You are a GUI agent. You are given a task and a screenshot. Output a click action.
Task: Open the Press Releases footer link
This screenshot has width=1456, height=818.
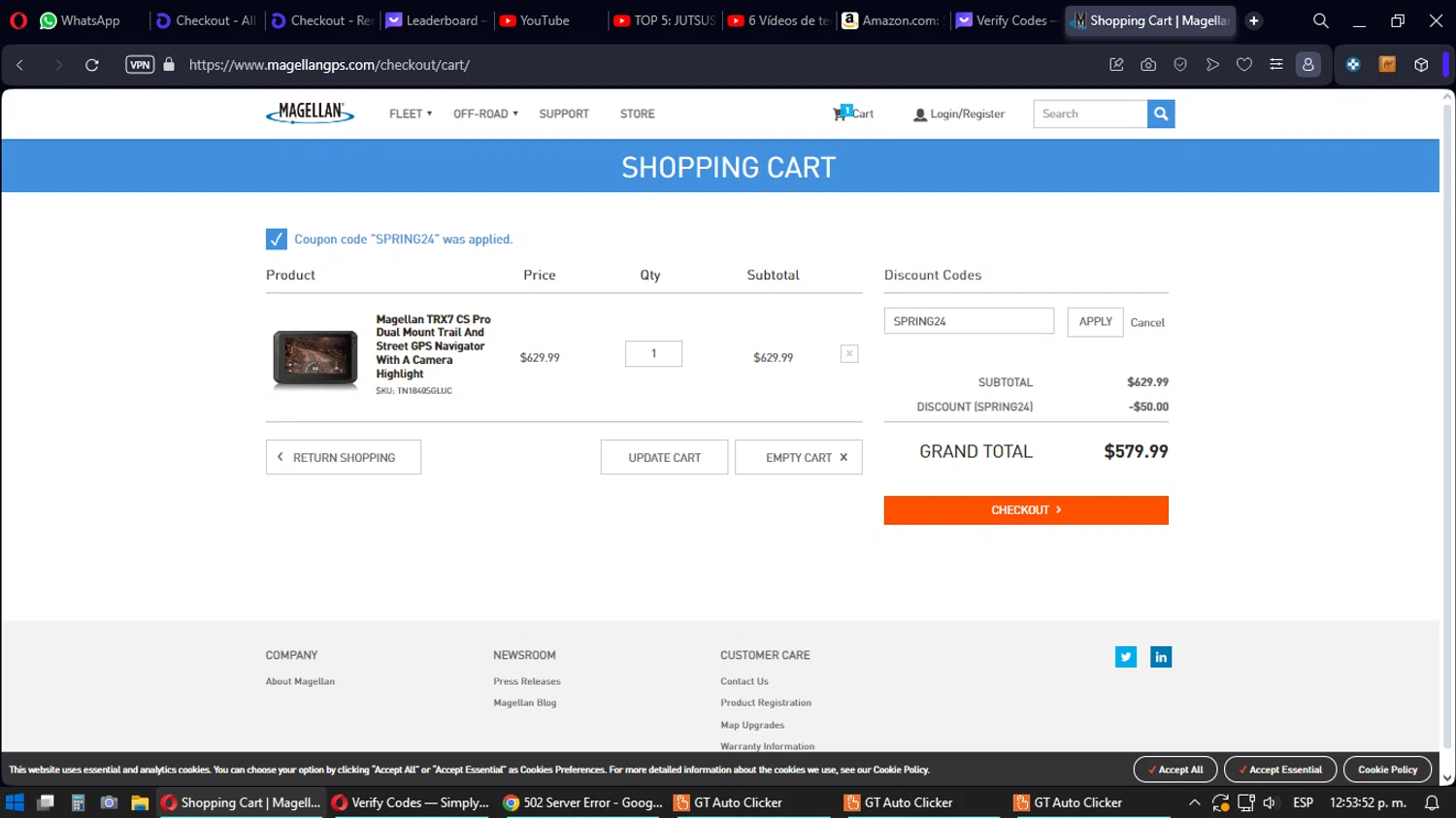click(527, 681)
